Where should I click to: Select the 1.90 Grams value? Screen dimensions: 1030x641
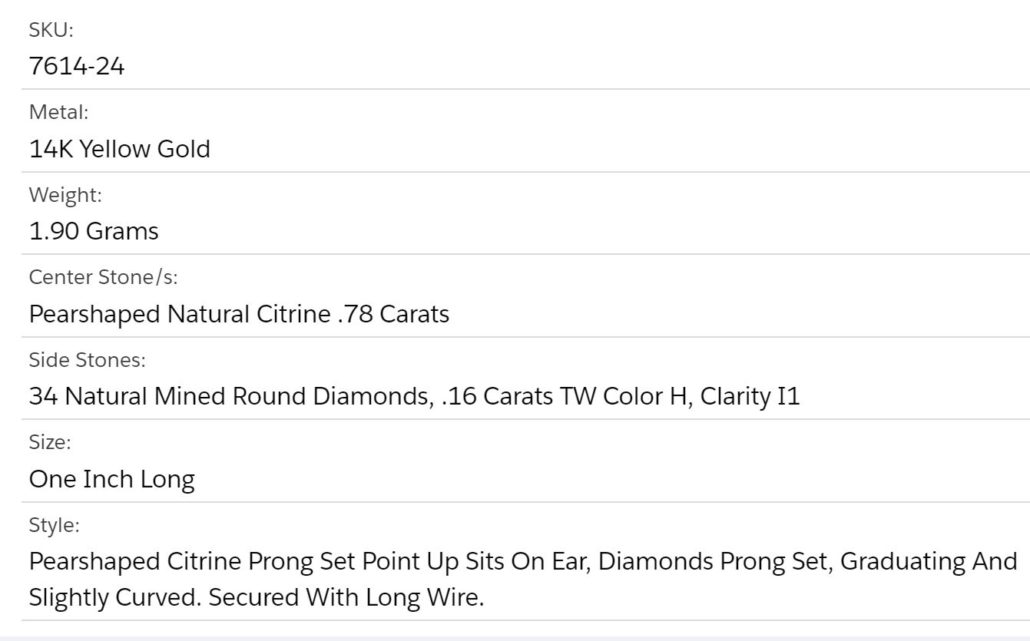(x=94, y=231)
